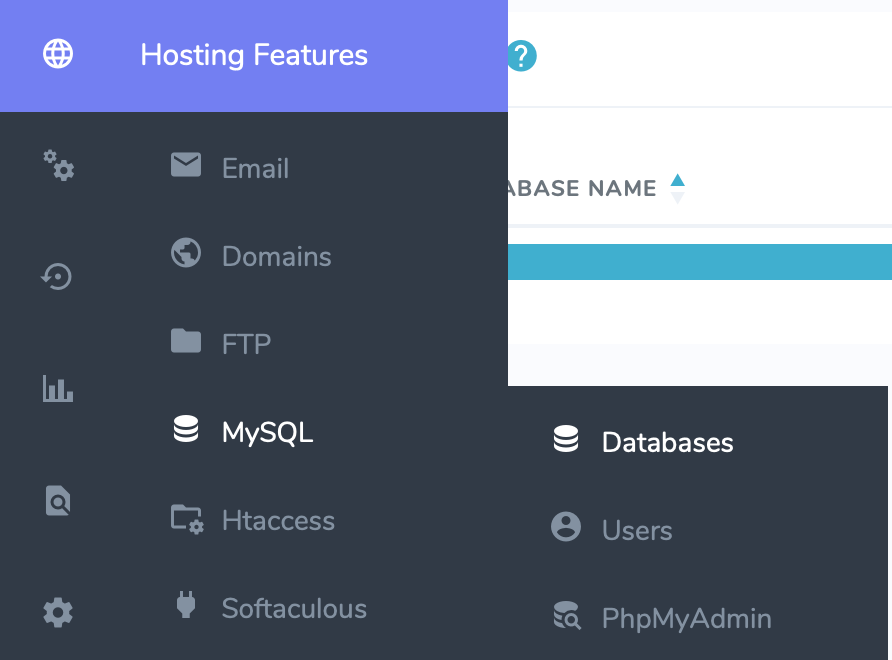Select the Domains menu entry
Screen dimensions: 892x660
(x=275, y=256)
